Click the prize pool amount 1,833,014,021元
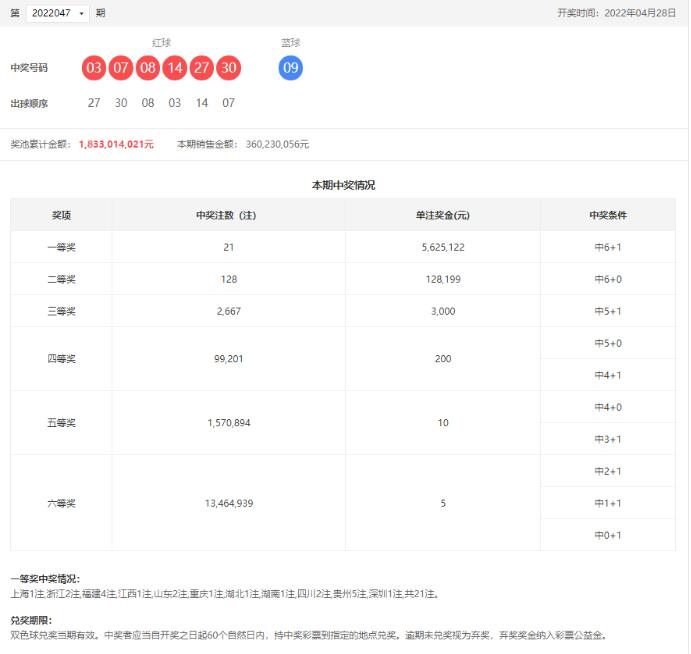The image size is (691, 654). tap(116, 145)
